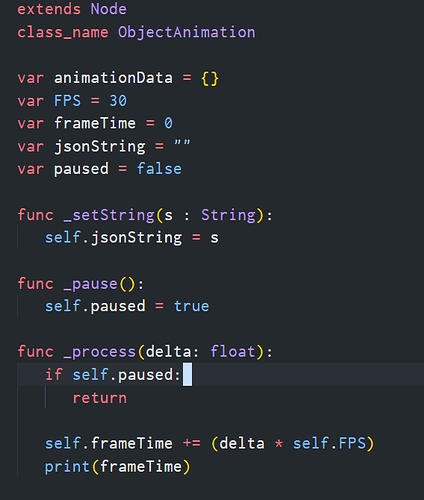Screen dimensions: 424x500
Task: Click the empty curly braces dictionary
Action: point(210,79)
